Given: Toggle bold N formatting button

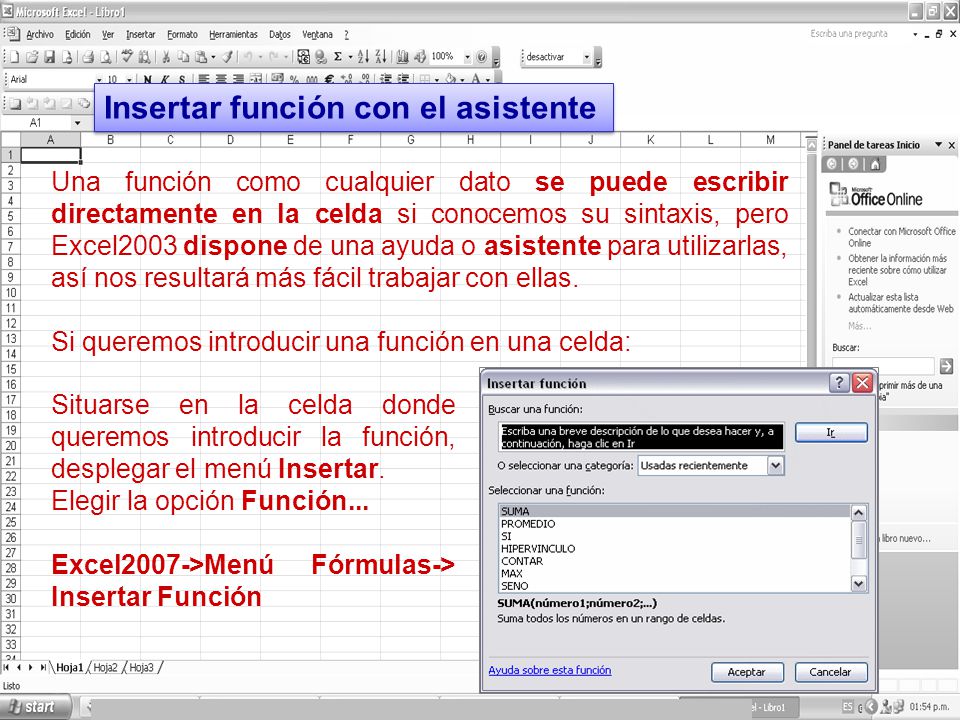Looking at the screenshot, I should coord(148,80).
